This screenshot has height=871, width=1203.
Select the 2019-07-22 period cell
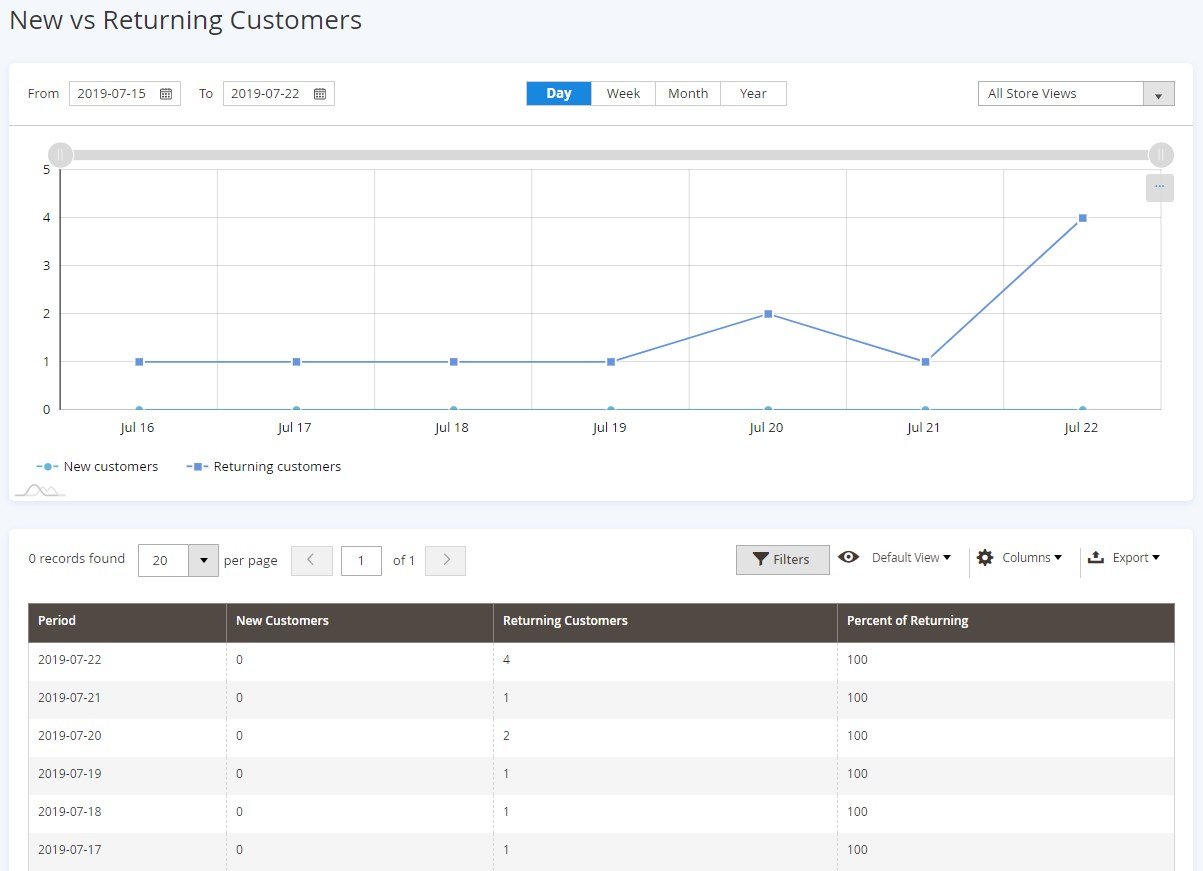point(127,660)
